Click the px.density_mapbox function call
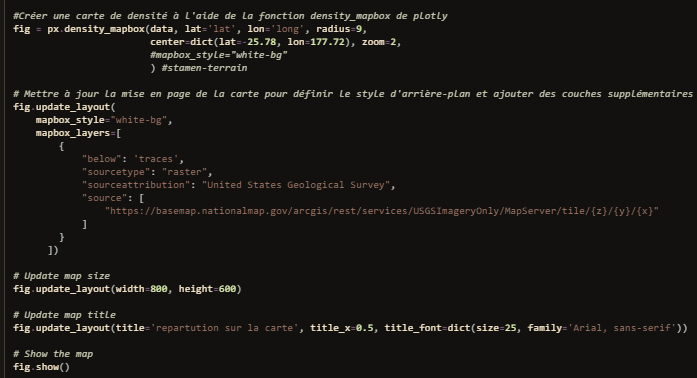 pos(96,29)
